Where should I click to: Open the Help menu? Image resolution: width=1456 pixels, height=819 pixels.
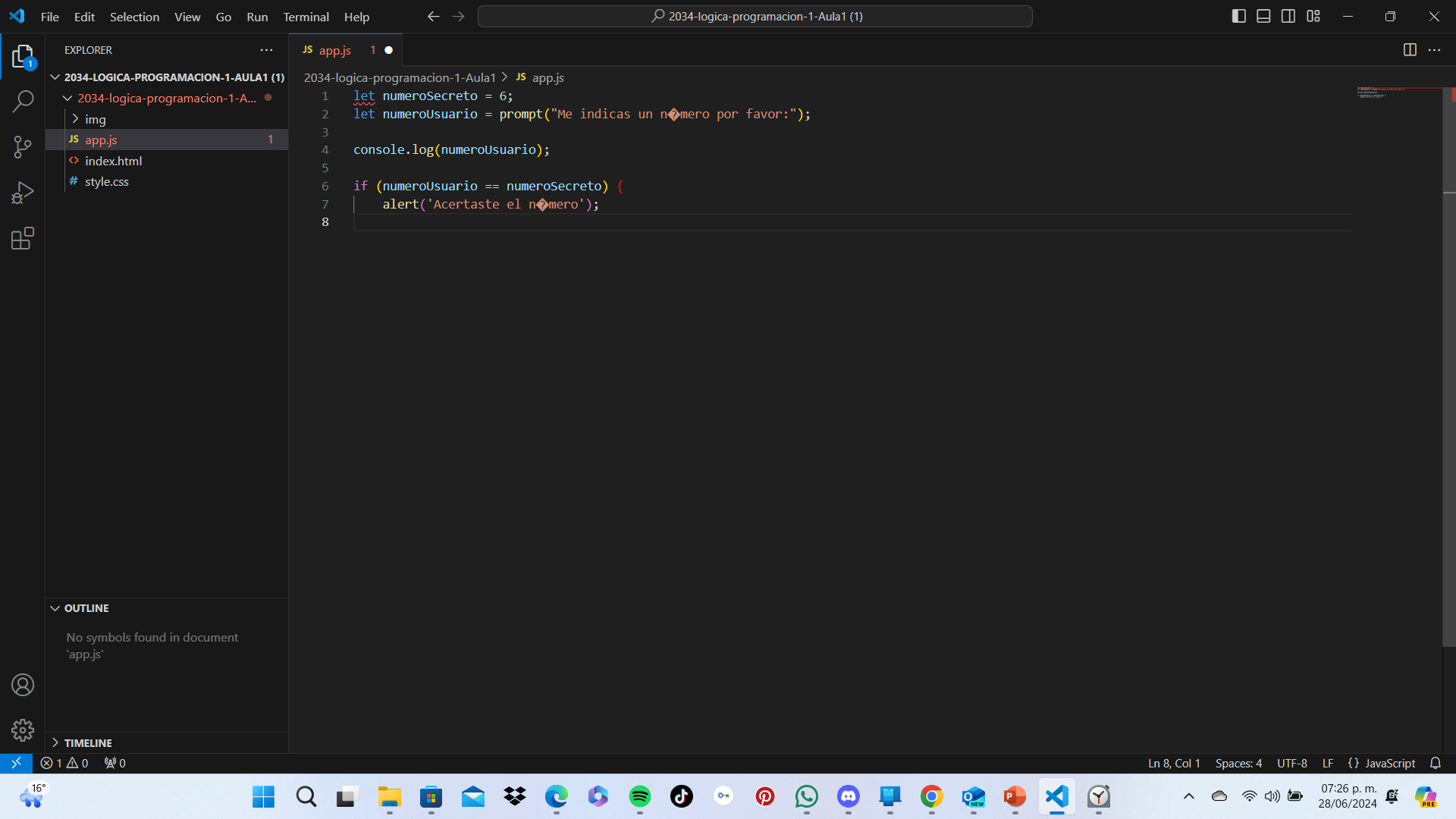click(x=356, y=17)
